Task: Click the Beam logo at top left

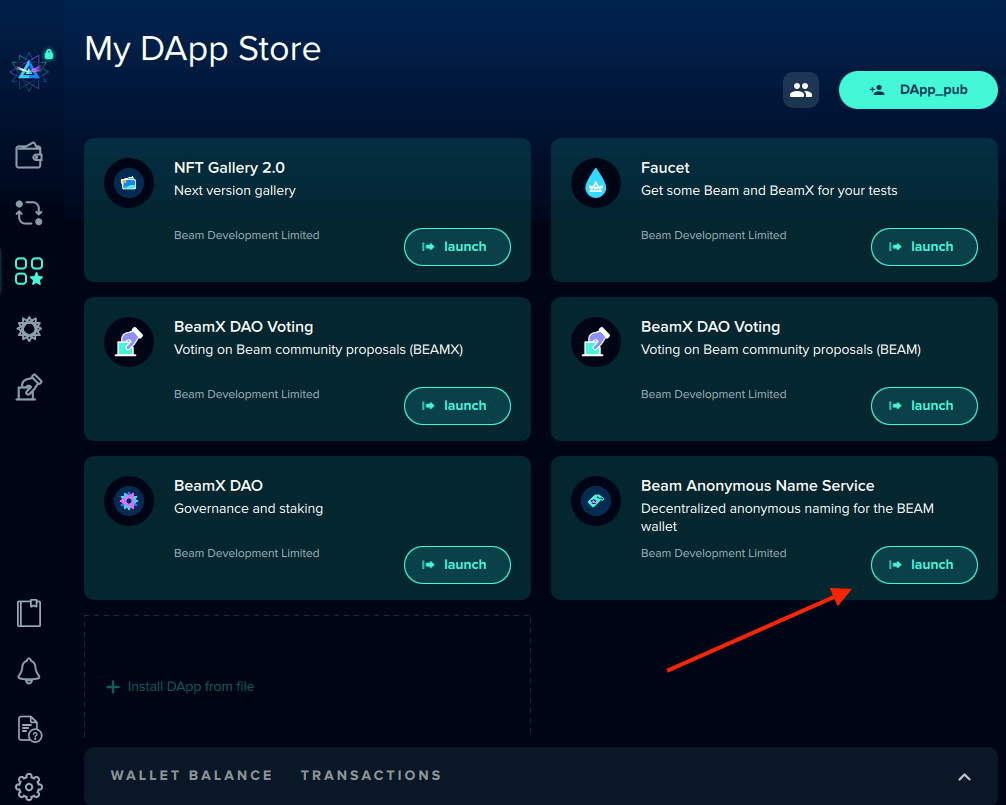Action: [x=29, y=69]
